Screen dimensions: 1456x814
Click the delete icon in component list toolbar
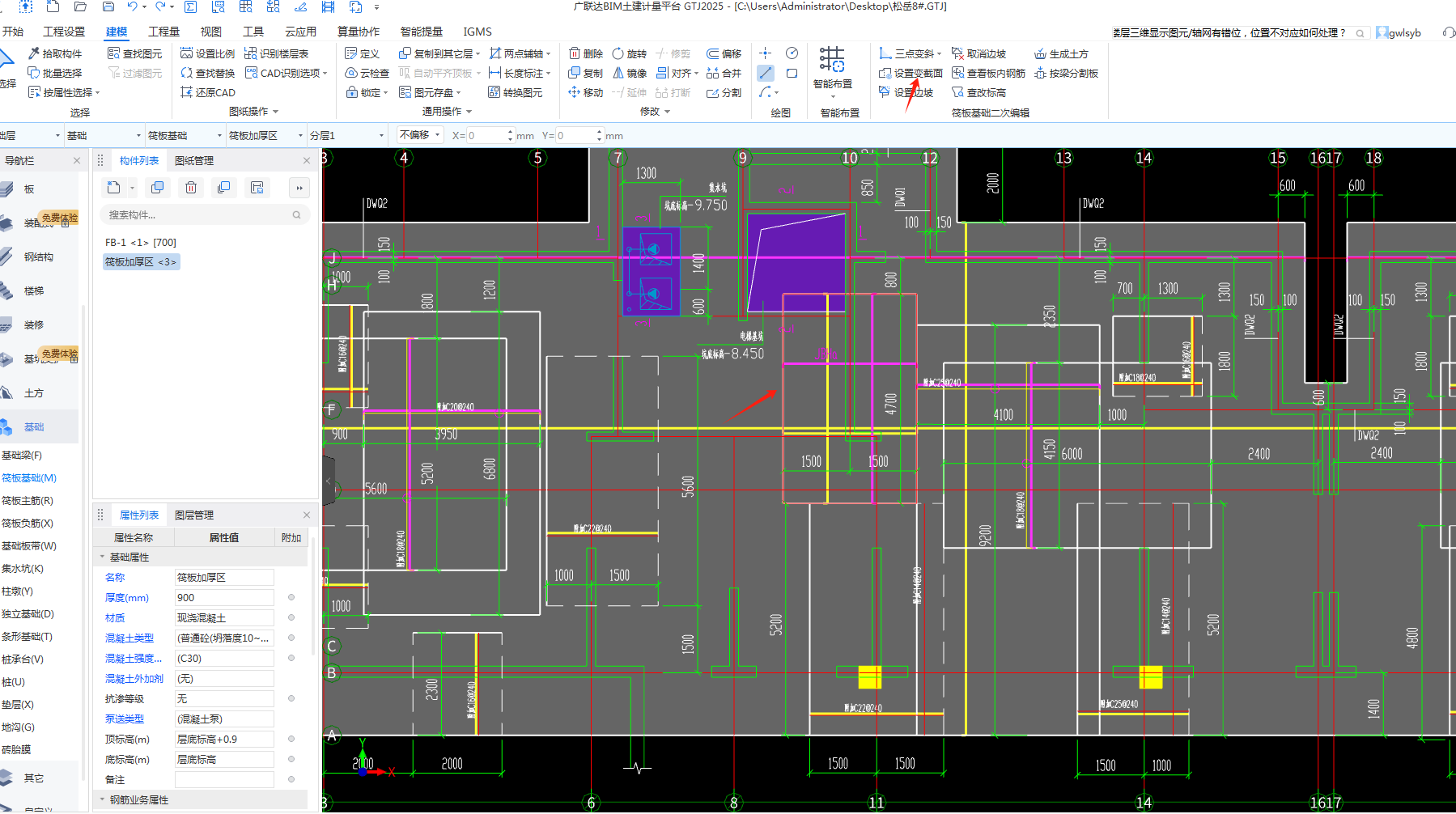[191, 188]
